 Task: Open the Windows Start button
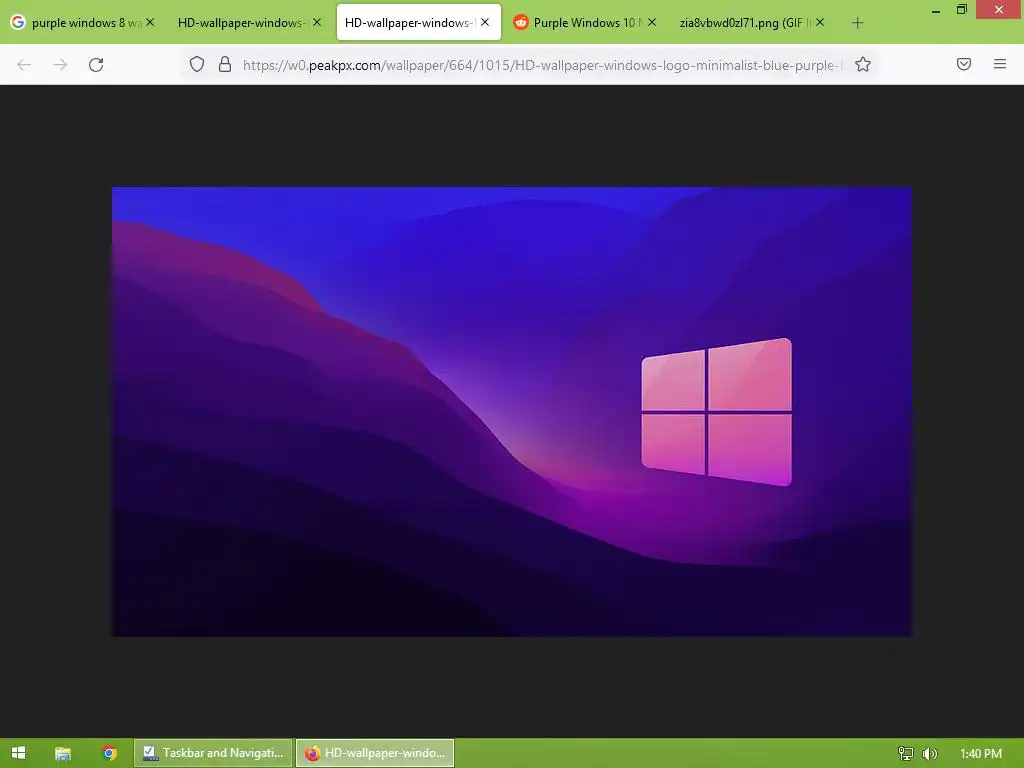(x=18, y=753)
